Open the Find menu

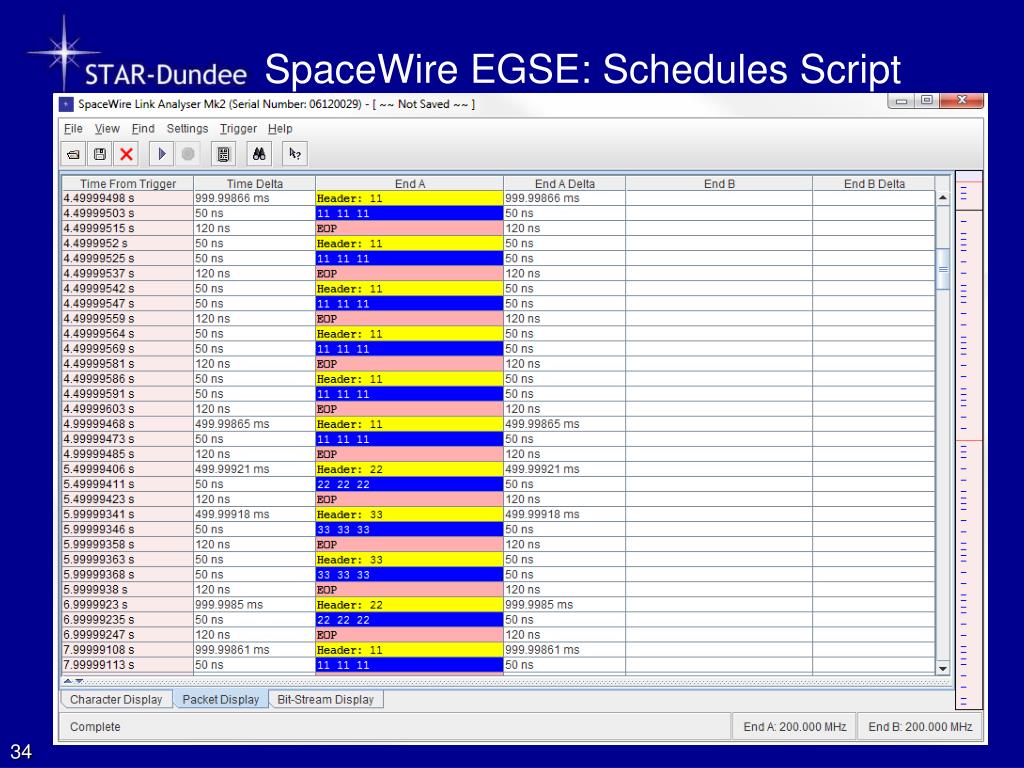[143, 129]
